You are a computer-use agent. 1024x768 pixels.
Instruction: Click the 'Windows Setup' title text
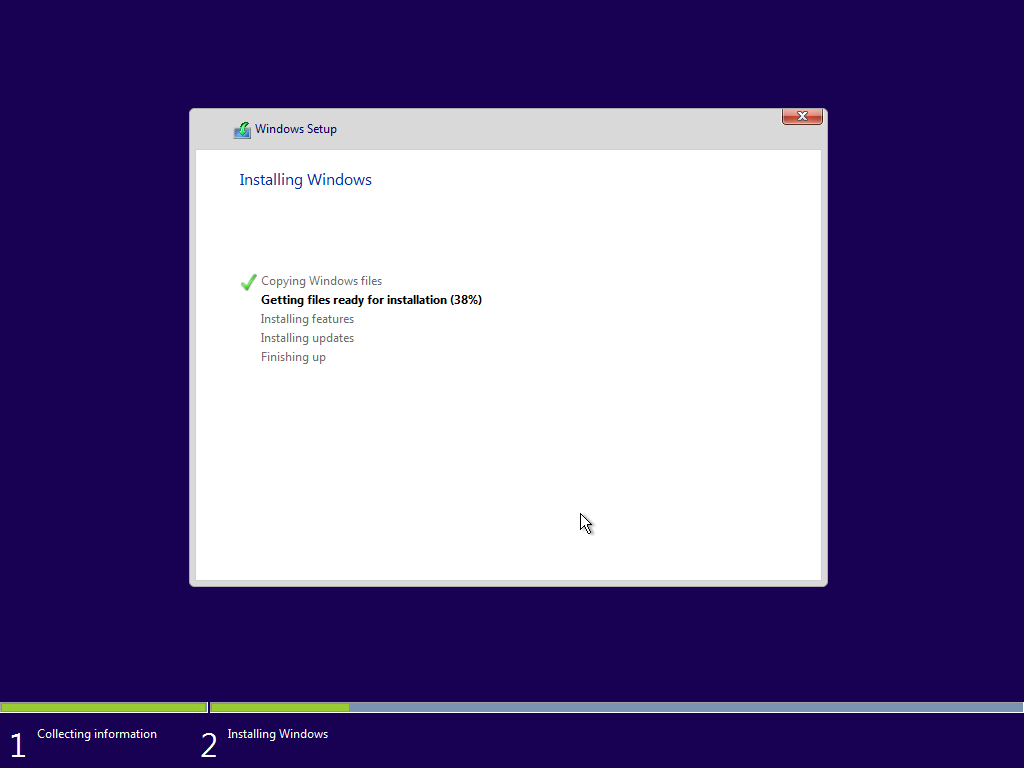coord(296,129)
